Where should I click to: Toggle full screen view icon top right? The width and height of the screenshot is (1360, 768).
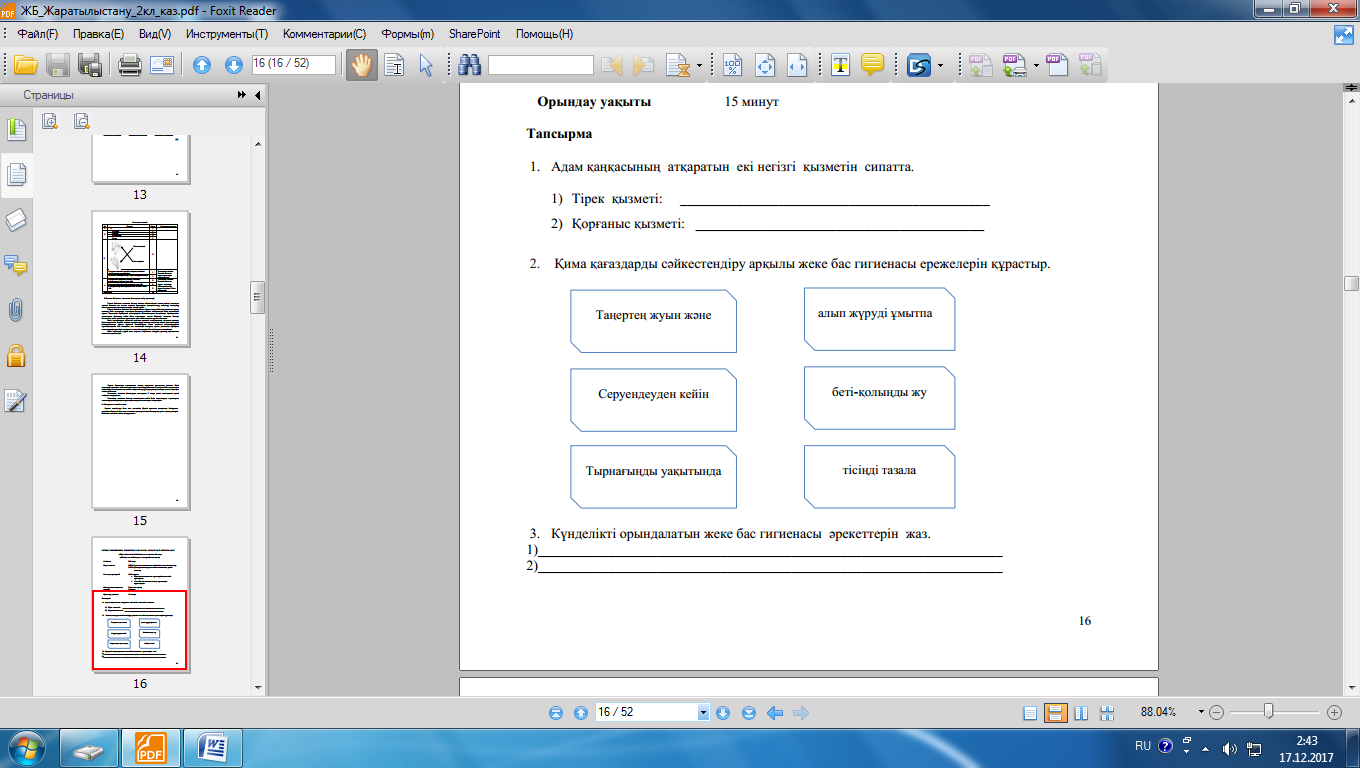tap(1344, 35)
